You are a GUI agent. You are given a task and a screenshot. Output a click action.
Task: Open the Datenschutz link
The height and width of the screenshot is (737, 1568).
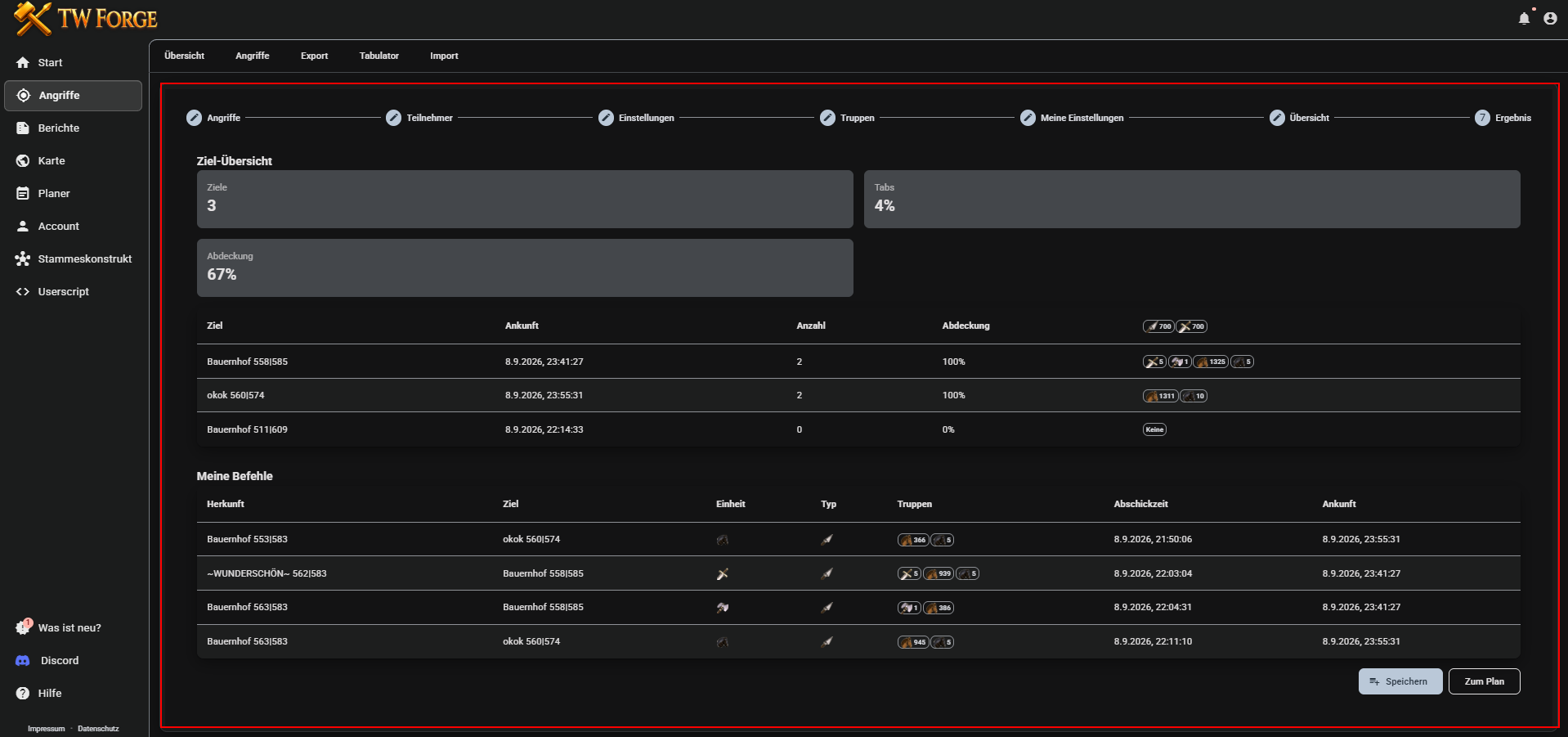(98, 729)
